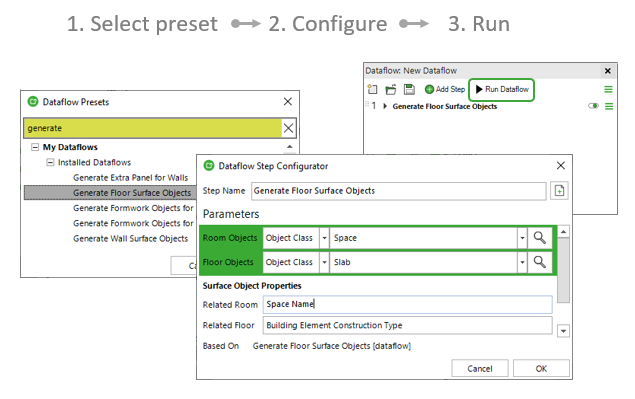Screen dimensions: 635x399
Task: Click the Related Floor input field
Action: [x=407, y=325]
